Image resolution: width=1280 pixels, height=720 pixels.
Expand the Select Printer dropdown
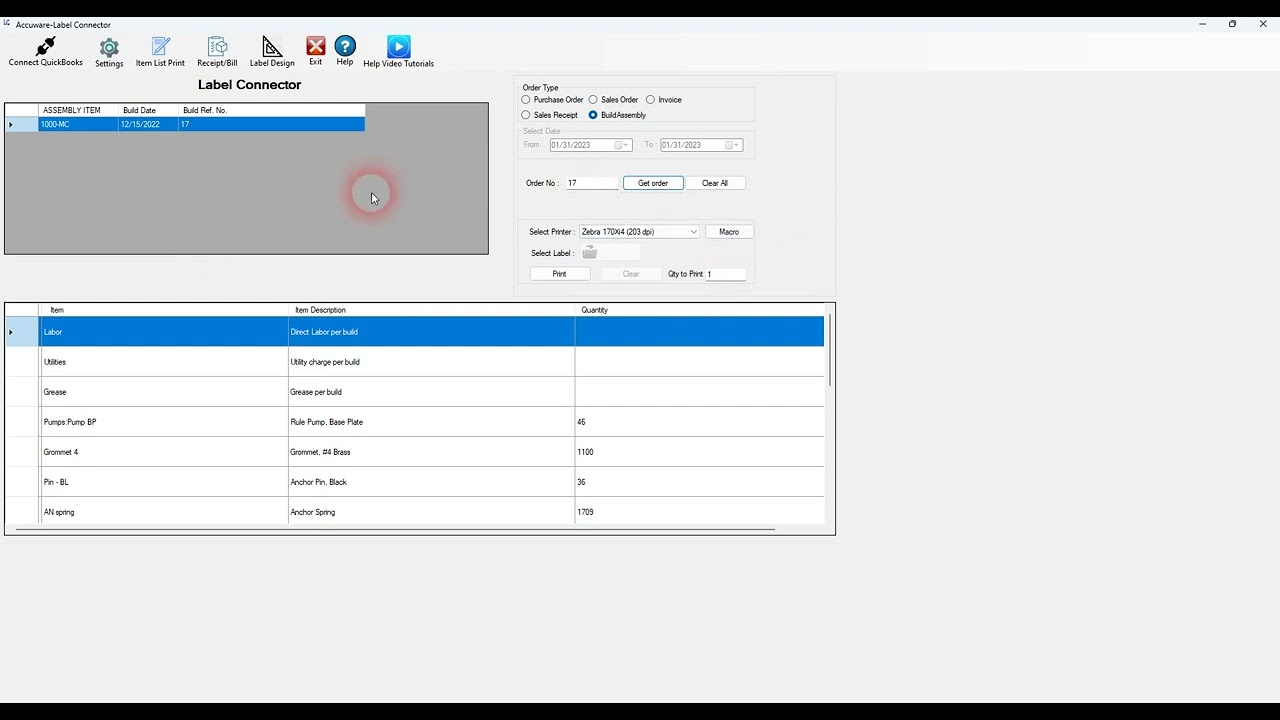693,232
